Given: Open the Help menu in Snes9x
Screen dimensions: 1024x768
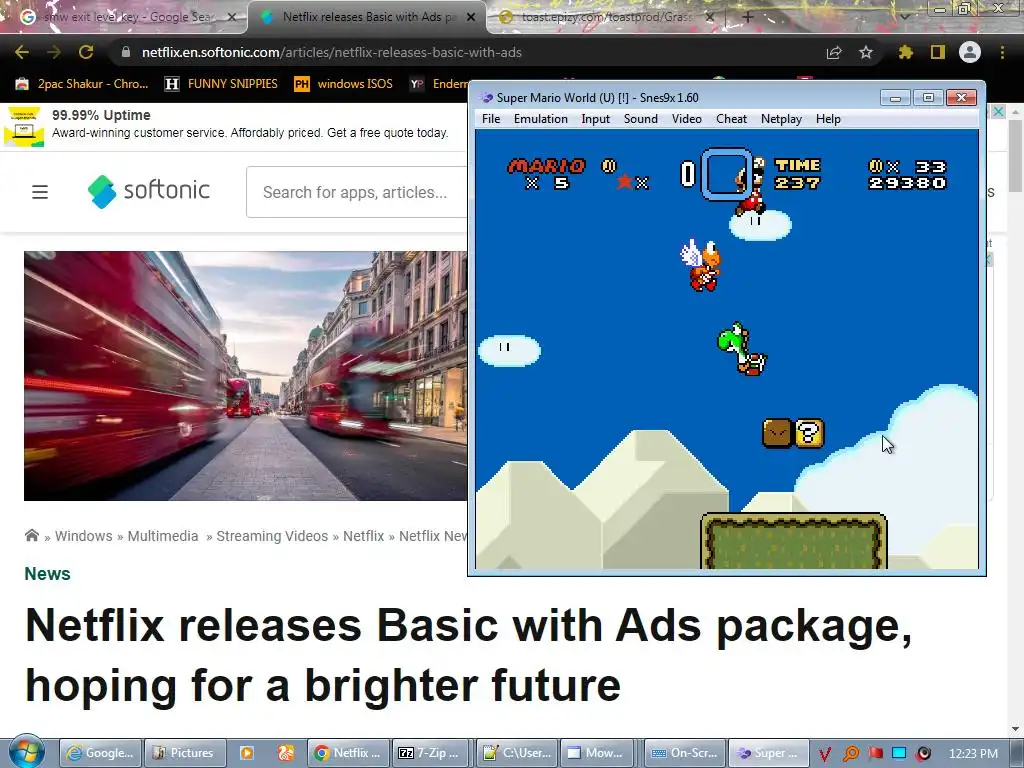Looking at the screenshot, I should pyautogui.click(x=828, y=119).
